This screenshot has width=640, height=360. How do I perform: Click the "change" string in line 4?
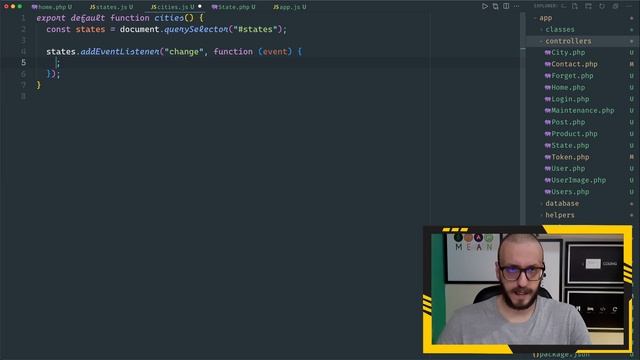(184, 51)
